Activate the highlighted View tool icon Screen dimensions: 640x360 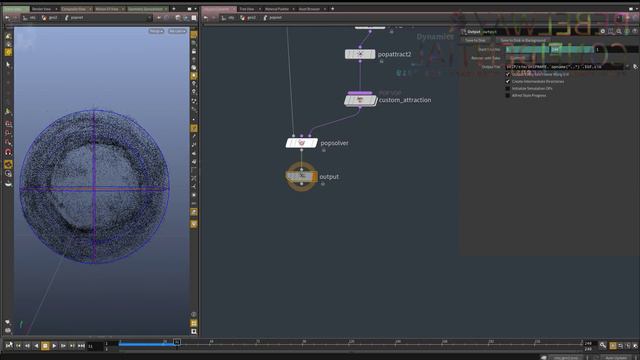pos(8,52)
